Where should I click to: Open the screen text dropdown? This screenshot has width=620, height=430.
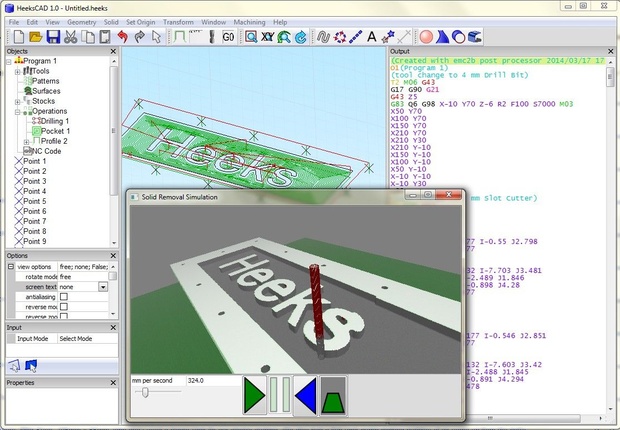click(x=103, y=287)
